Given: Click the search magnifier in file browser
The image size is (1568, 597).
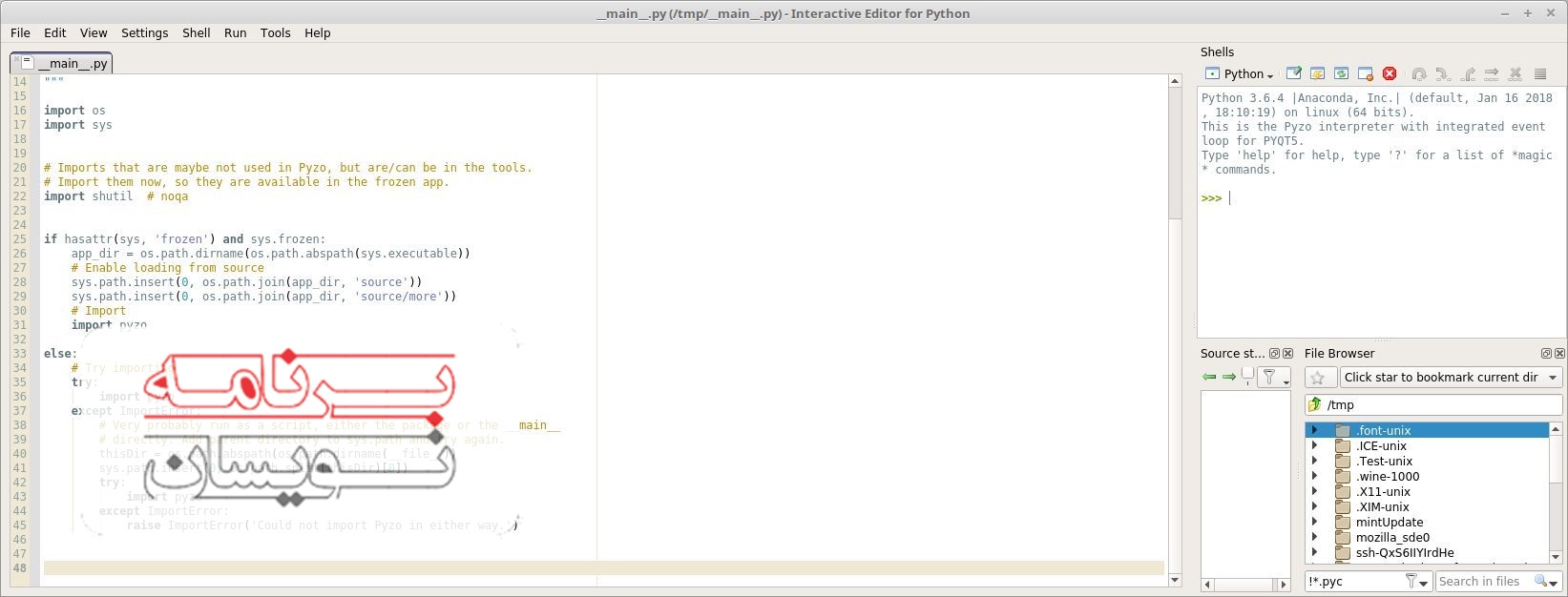Looking at the screenshot, I should 1540,581.
